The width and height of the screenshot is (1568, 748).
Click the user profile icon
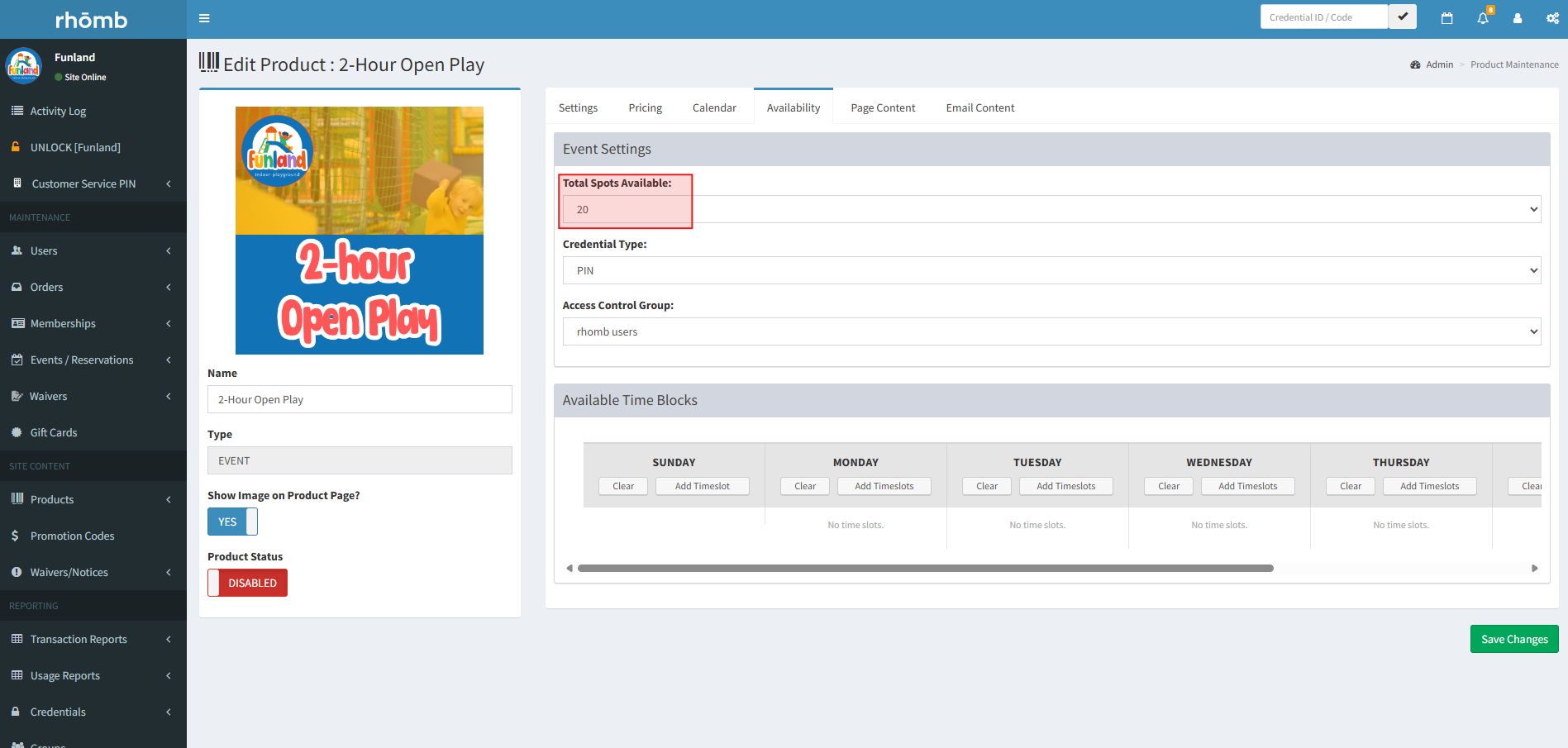[x=1518, y=18]
